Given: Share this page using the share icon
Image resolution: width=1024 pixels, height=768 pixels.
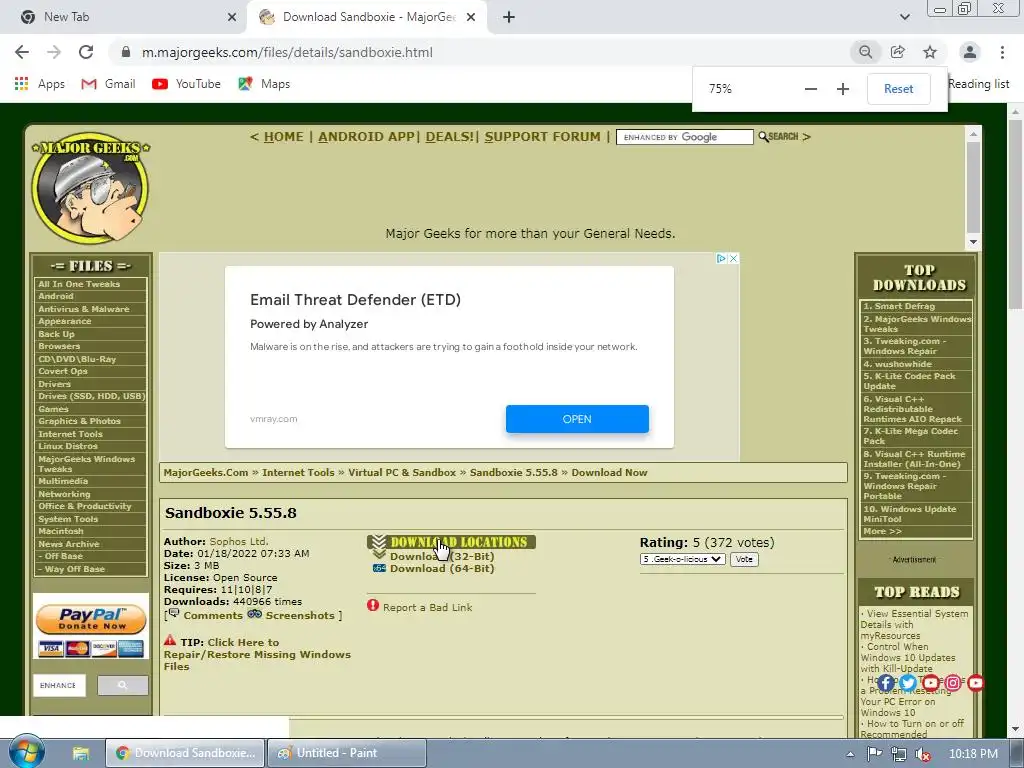Looking at the screenshot, I should [x=898, y=52].
